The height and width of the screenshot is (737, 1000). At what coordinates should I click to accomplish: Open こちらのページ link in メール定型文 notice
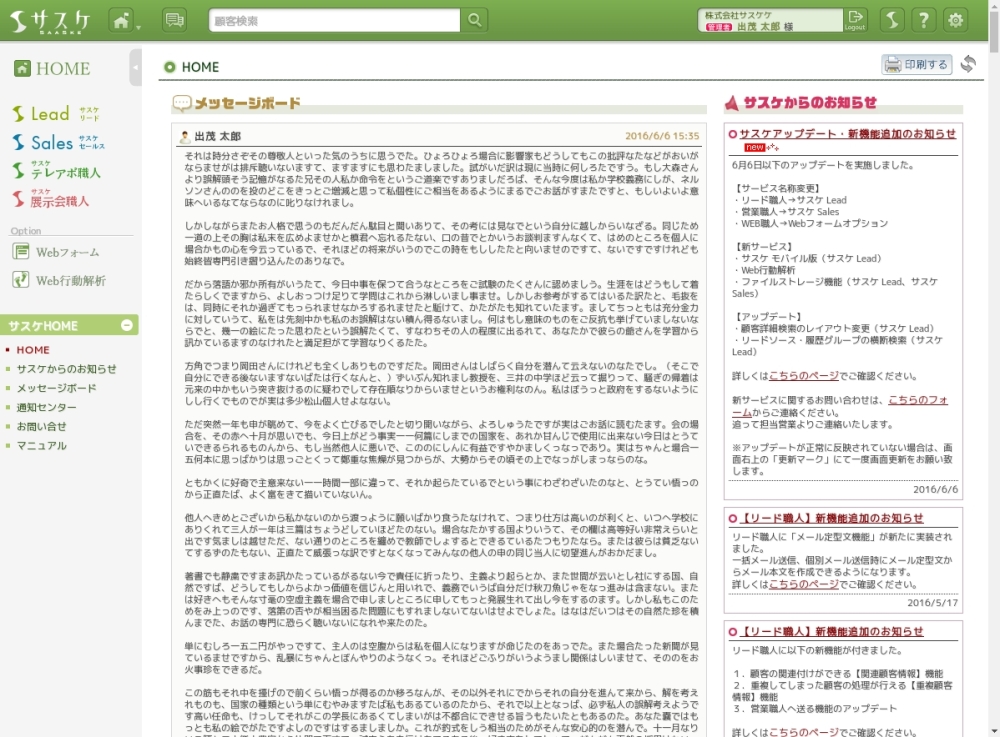tap(804, 585)
